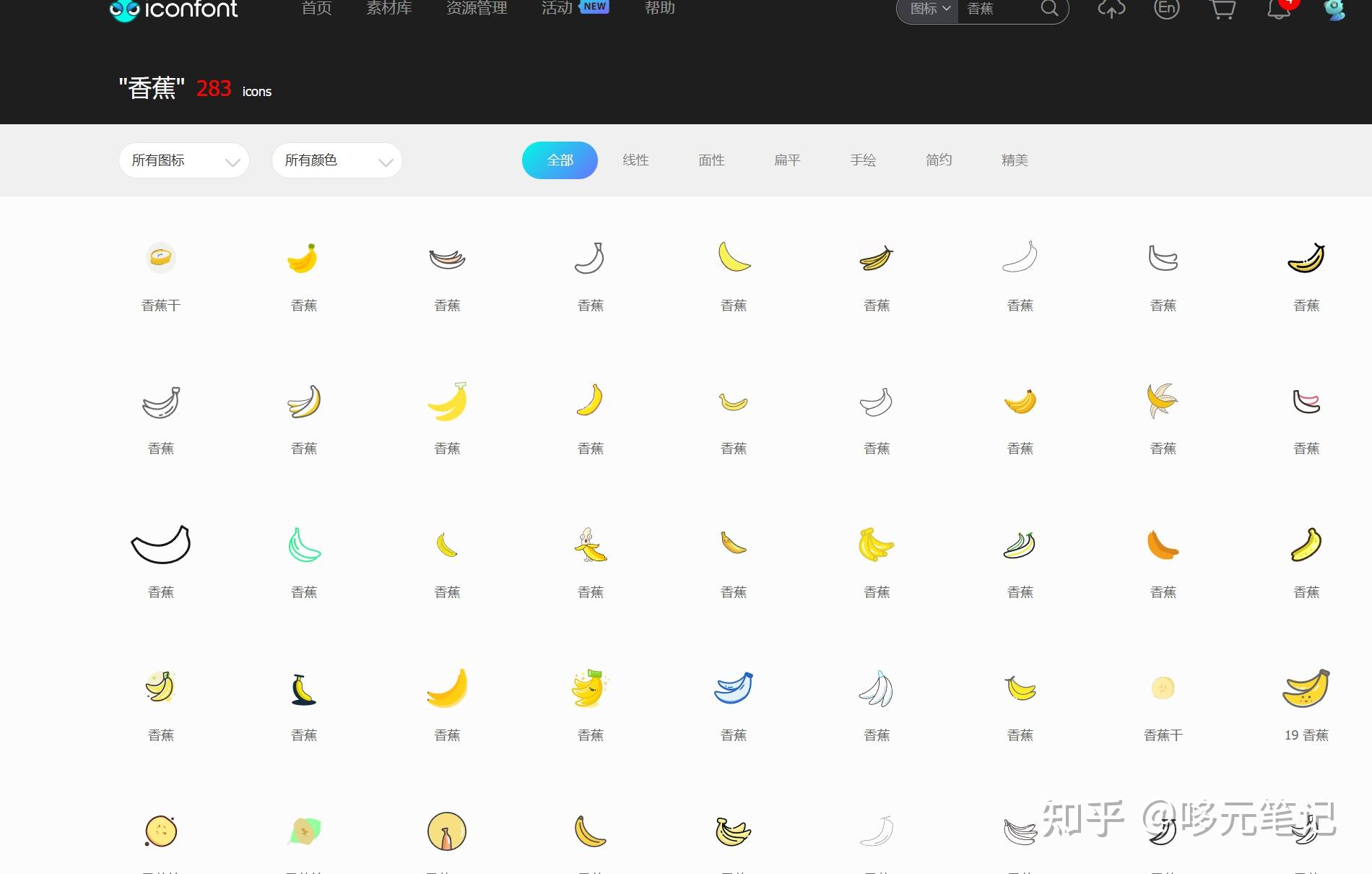The height and width of the screenshot is (874, 1372).
Task: Select the solid orange banana icon
Action: point(1163,545)
